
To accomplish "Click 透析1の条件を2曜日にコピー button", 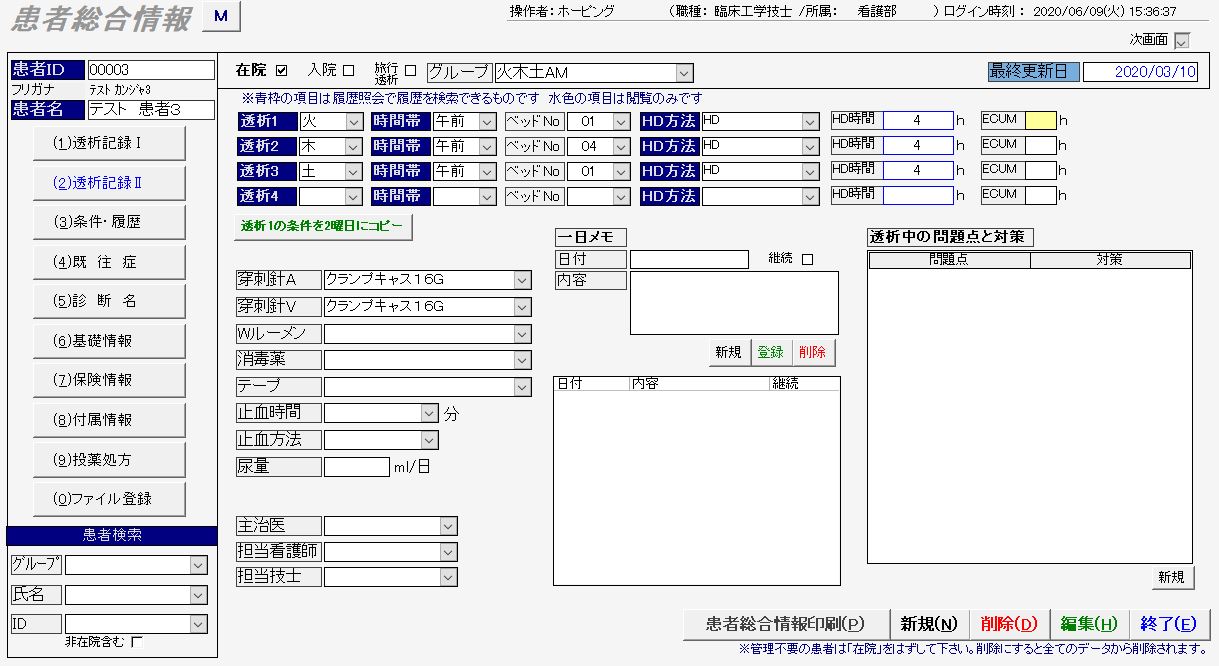I will coord(323,226).
